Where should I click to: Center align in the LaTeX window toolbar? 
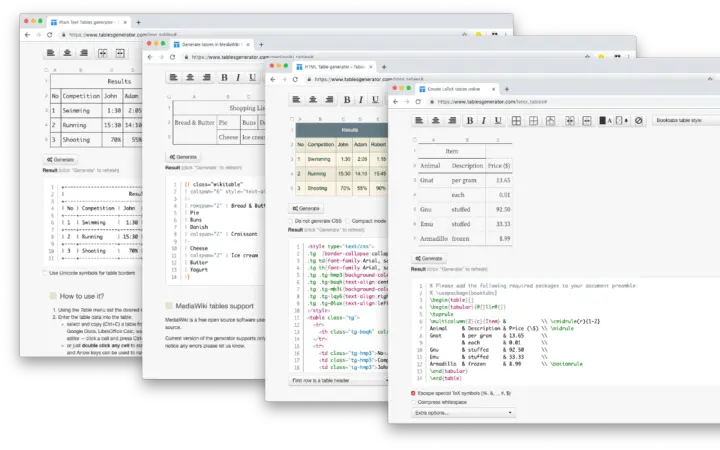(435, 120)
